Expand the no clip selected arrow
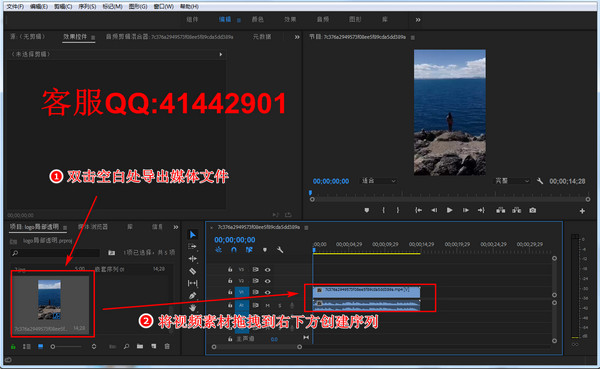The image size is (600, 369). point(221,54)
